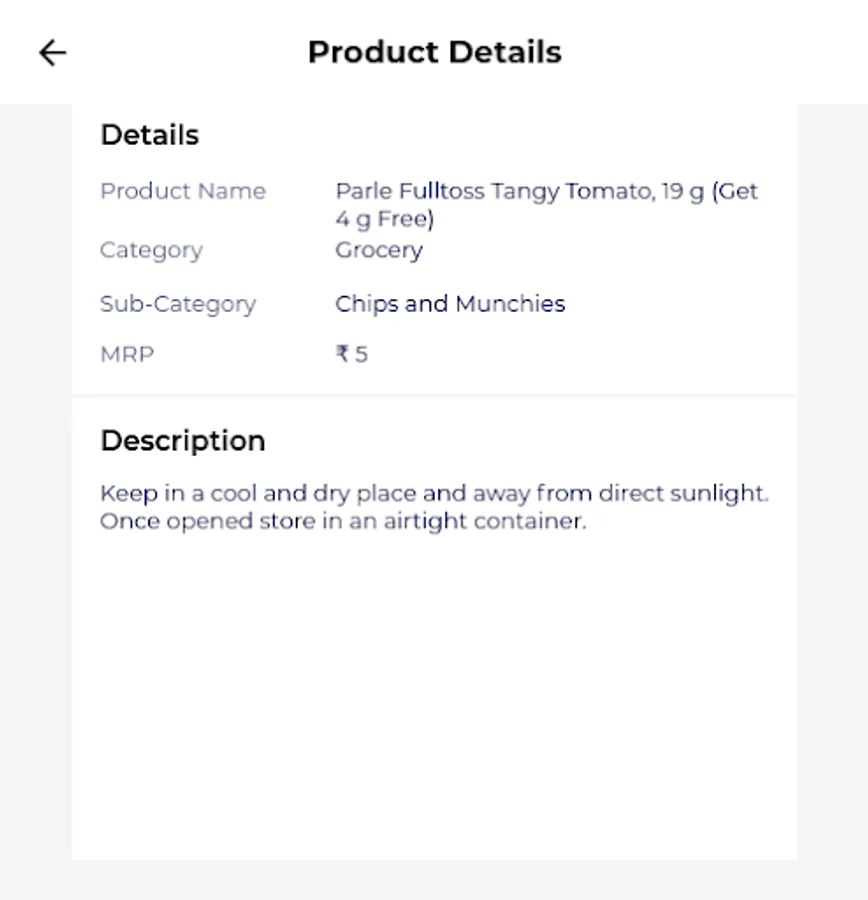Click the Category field label above Sub-Category
The width and height of the screenshot is (868, 900).
coord(151,250)
